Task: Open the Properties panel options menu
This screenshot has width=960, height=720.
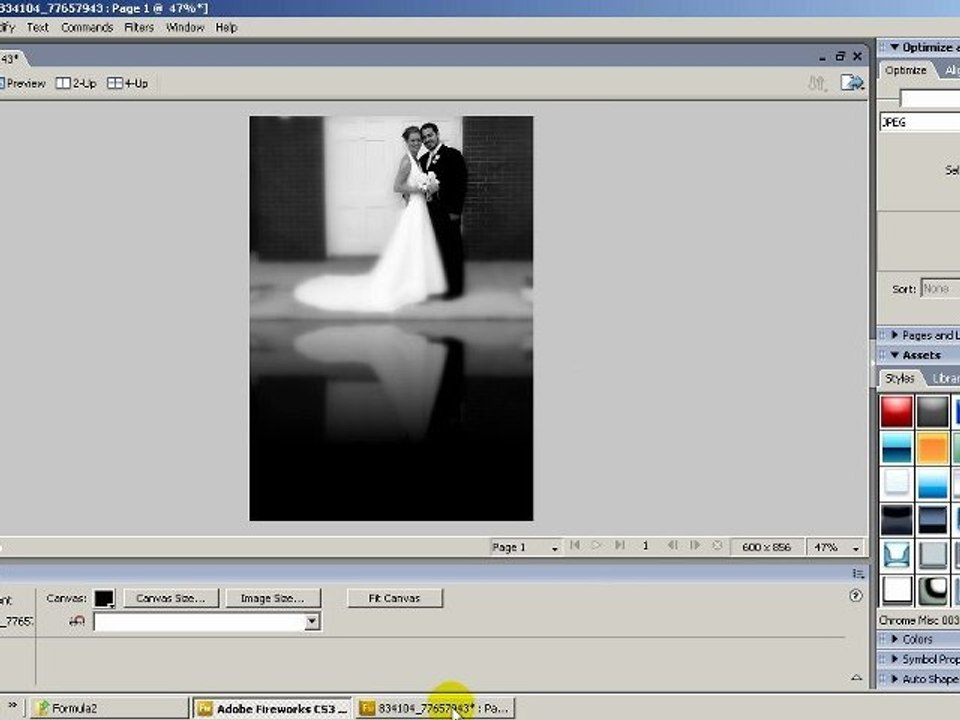Action: click(x=858, y=574)
